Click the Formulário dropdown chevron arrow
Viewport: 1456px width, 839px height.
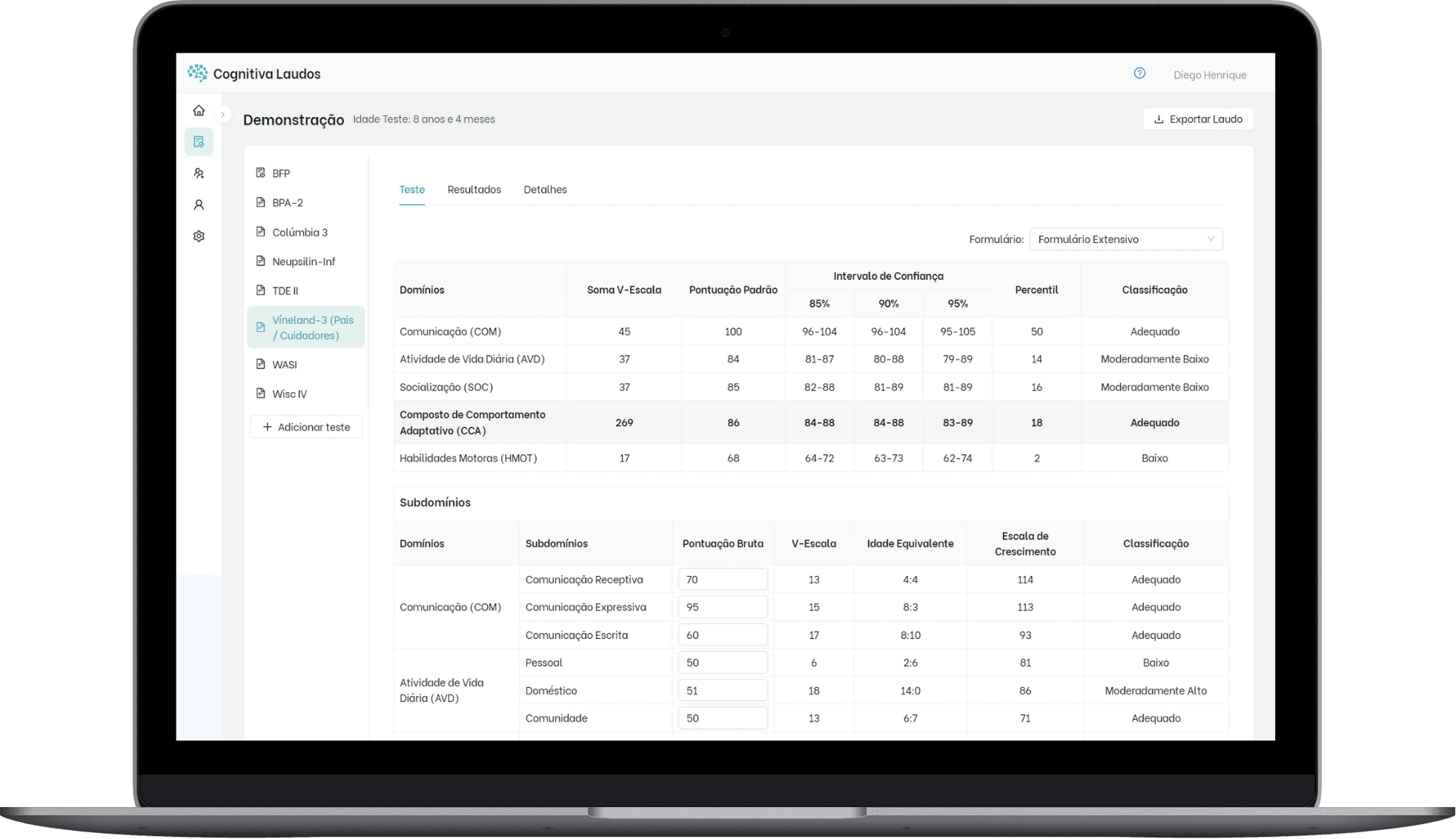(1211, 239)
